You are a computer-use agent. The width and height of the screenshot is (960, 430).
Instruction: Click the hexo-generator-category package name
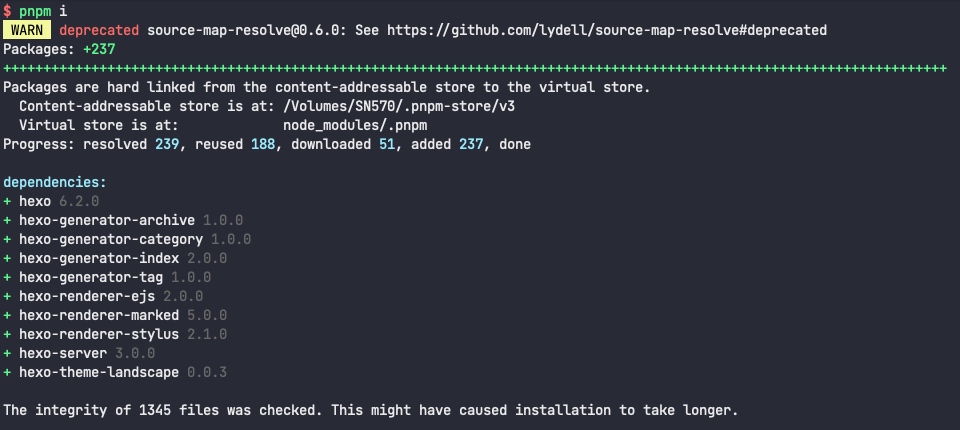point(110,239)
